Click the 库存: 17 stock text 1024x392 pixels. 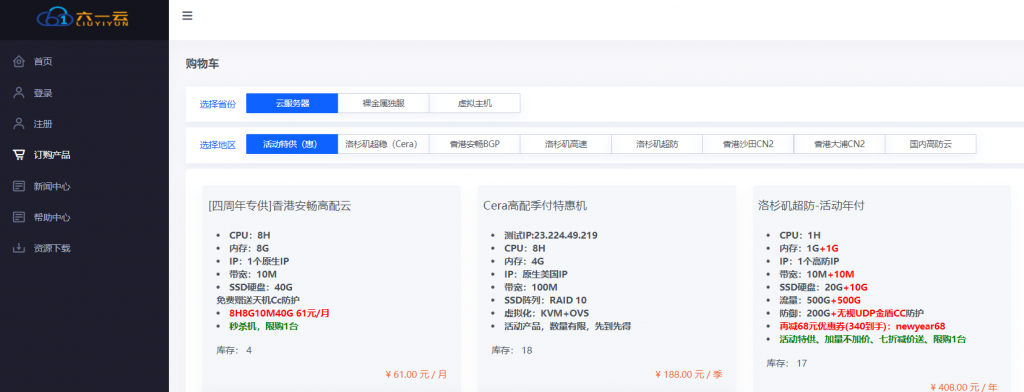click(x=786, y=363)
